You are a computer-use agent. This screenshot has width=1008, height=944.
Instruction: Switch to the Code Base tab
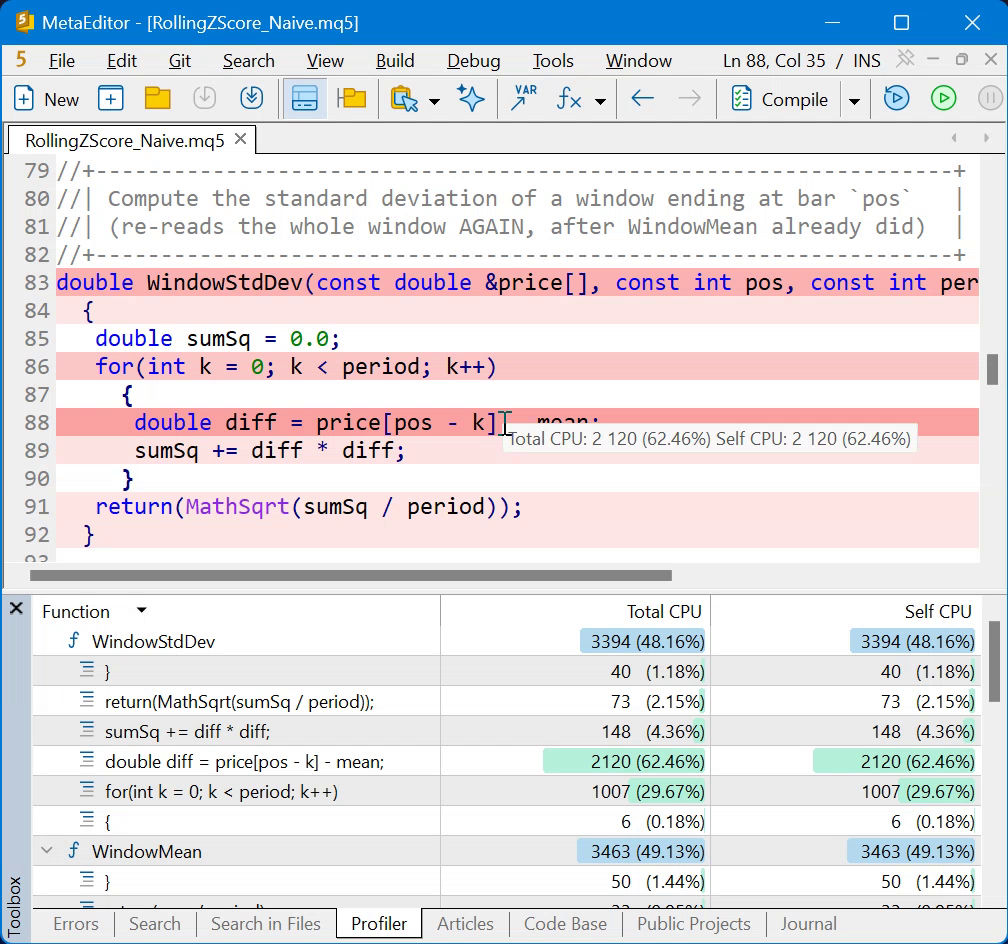click(x=565, y=923)
